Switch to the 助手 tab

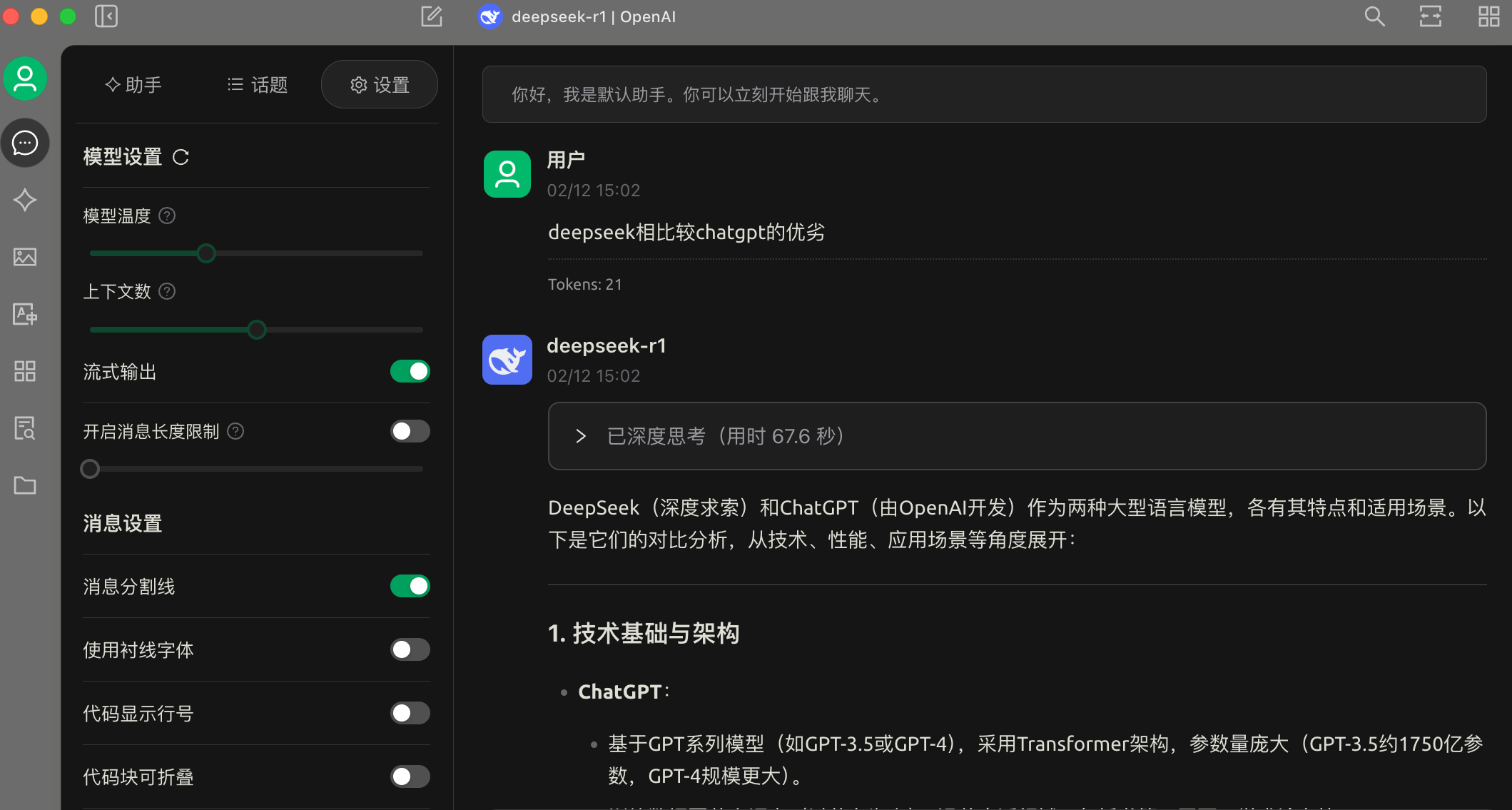(133, 85)
